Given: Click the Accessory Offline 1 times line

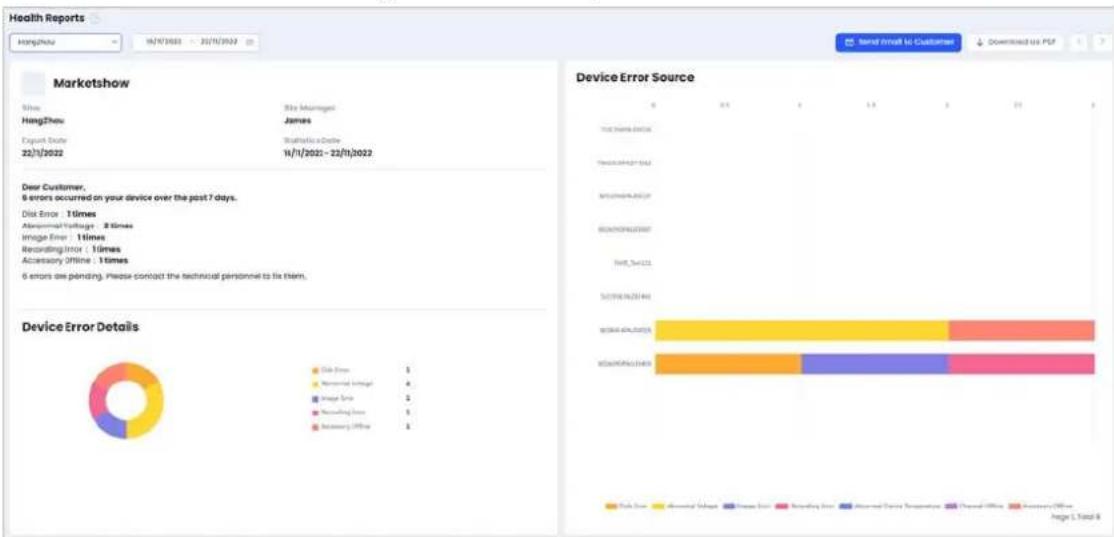Looking at the screenshot, I should point(74,260).
